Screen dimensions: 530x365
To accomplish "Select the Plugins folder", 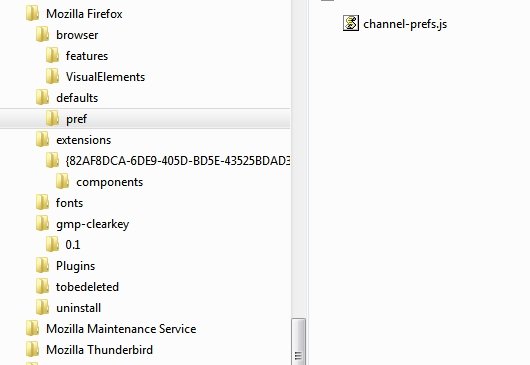I will tap(75, 266).
